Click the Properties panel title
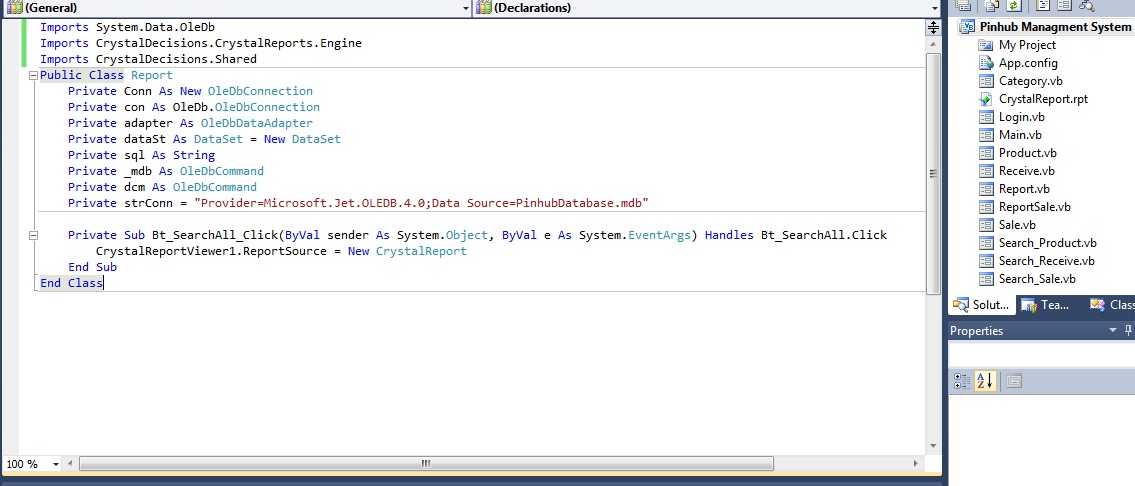Screen dimensions: 1135x486 coord(976,331)
